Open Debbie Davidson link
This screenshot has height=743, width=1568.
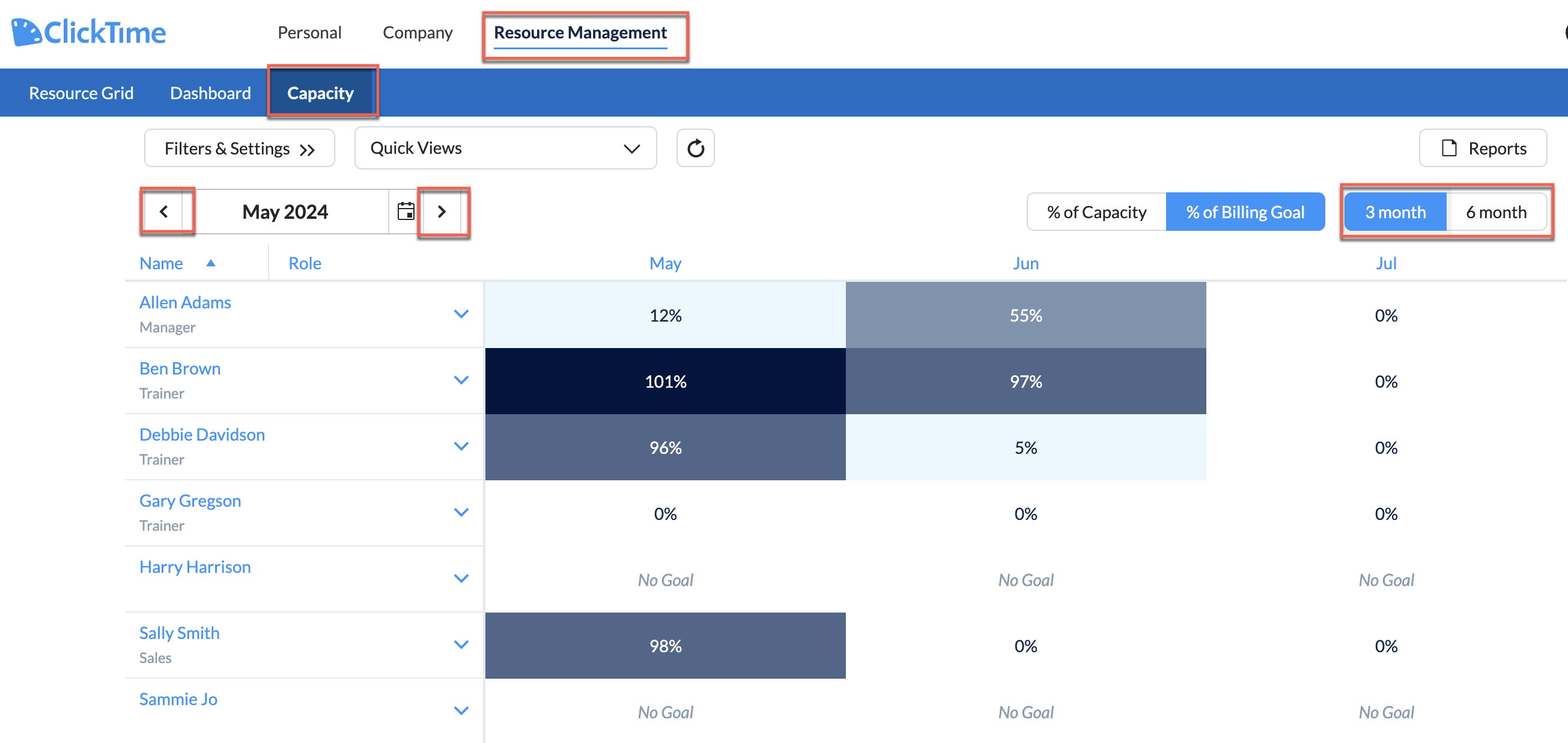tap(202, 434)
